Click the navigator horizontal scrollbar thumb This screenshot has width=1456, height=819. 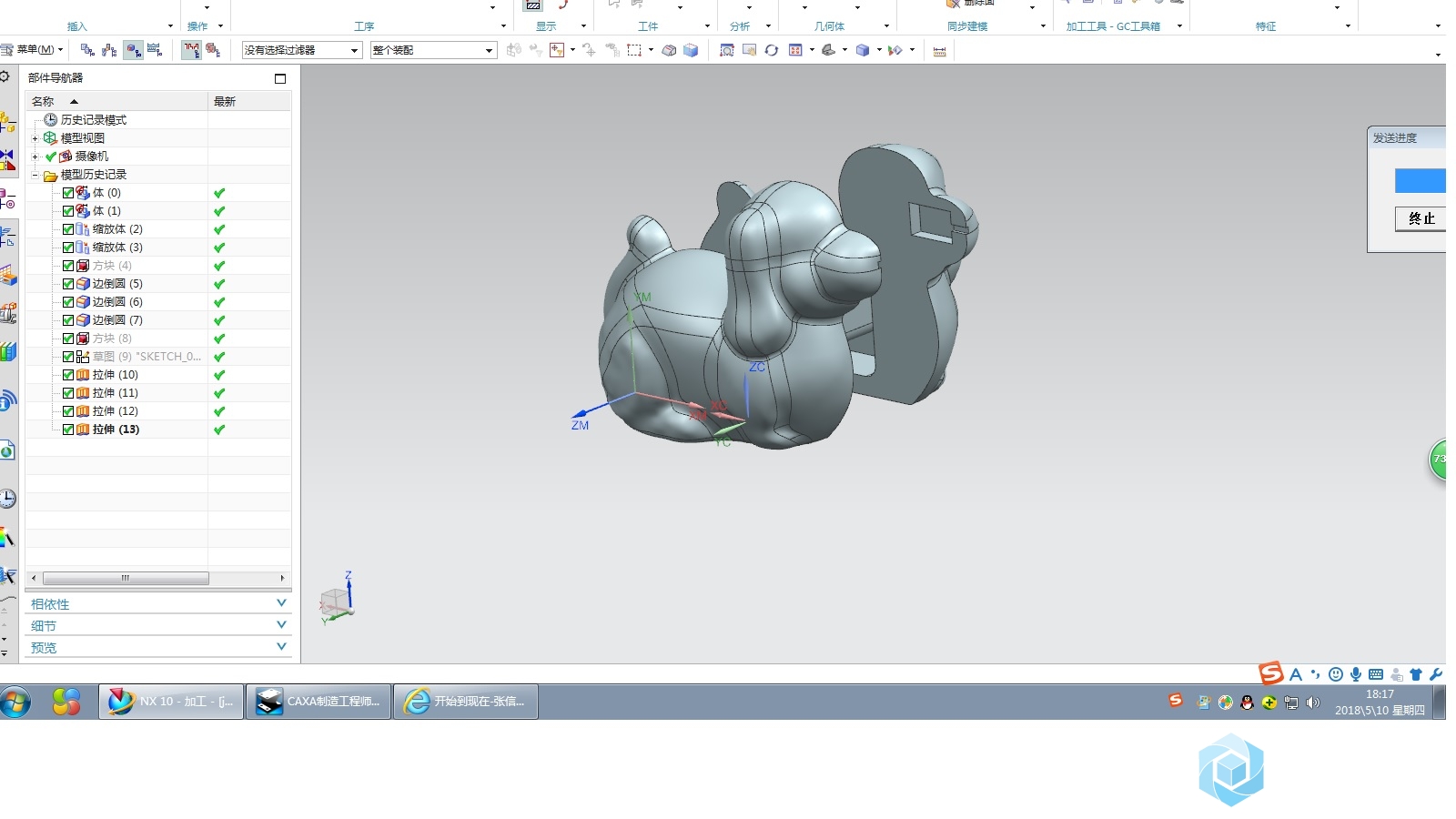(x=126, y=578)
